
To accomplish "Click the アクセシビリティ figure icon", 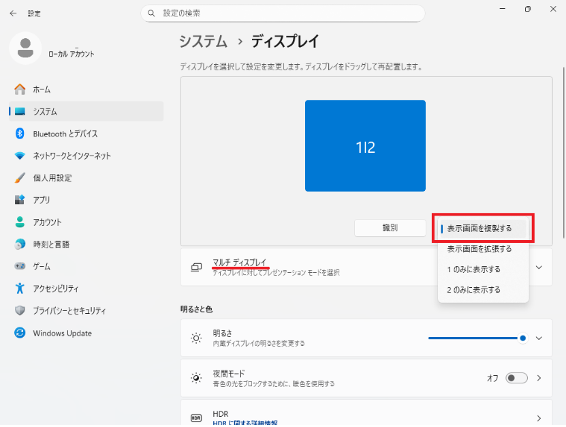I will coord(20,288).
